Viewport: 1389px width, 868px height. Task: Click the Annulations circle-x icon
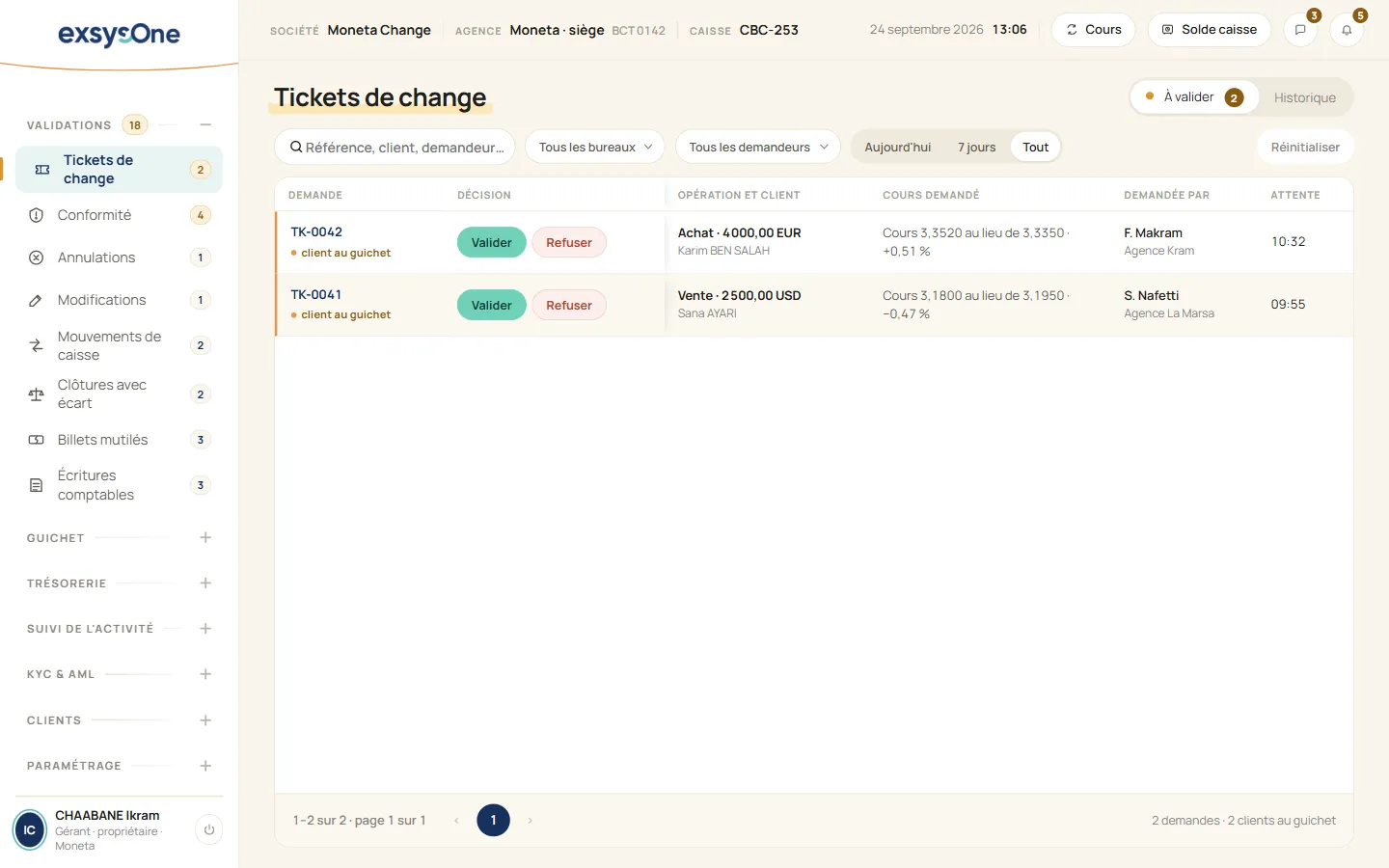[x=37, y=258]
